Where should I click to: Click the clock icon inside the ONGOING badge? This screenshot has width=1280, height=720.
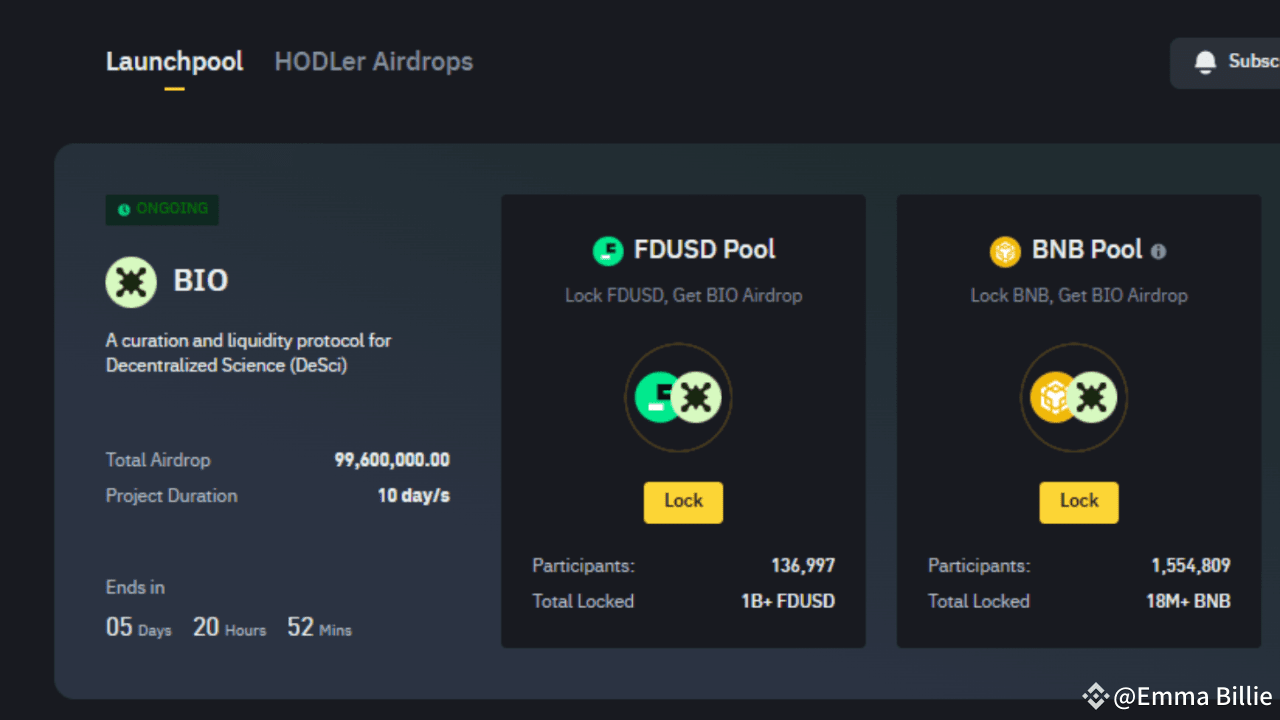tap(123, 210)
